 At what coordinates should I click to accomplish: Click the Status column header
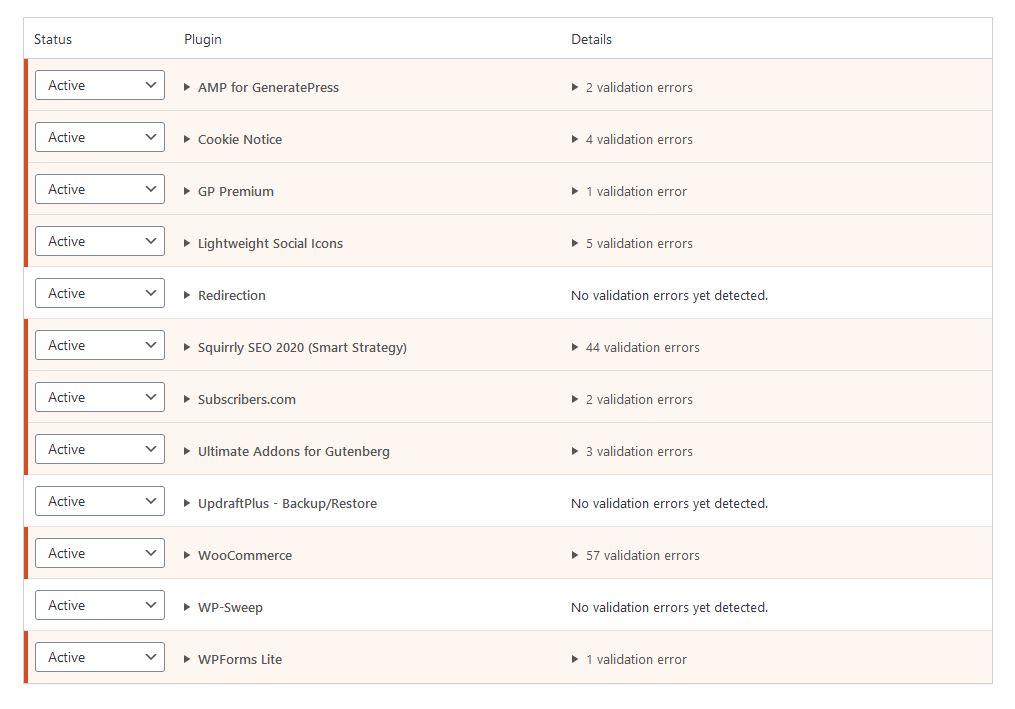click(x=53, y=39)
